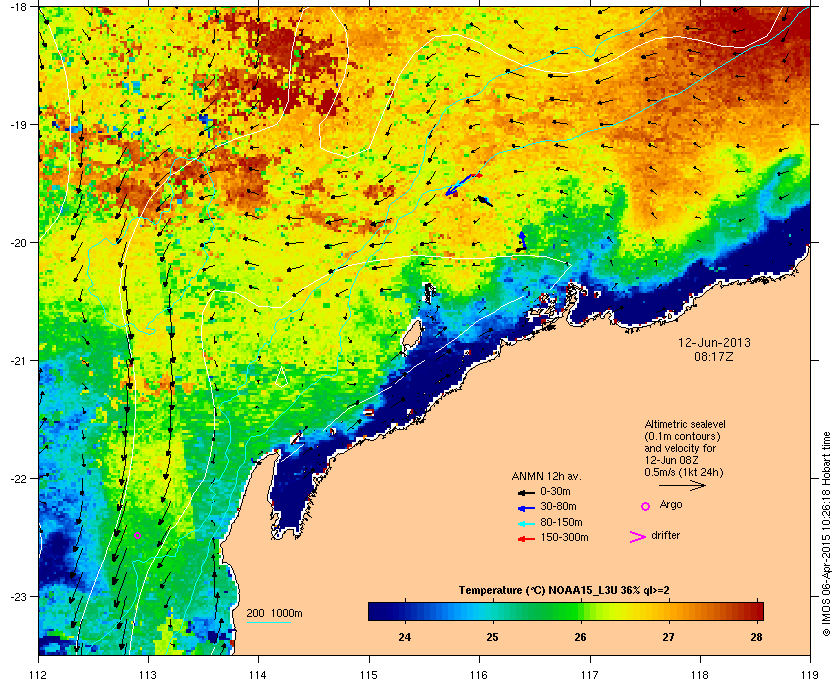Click the magenta drifter chevron legend symbol

(x=638, y=537)
